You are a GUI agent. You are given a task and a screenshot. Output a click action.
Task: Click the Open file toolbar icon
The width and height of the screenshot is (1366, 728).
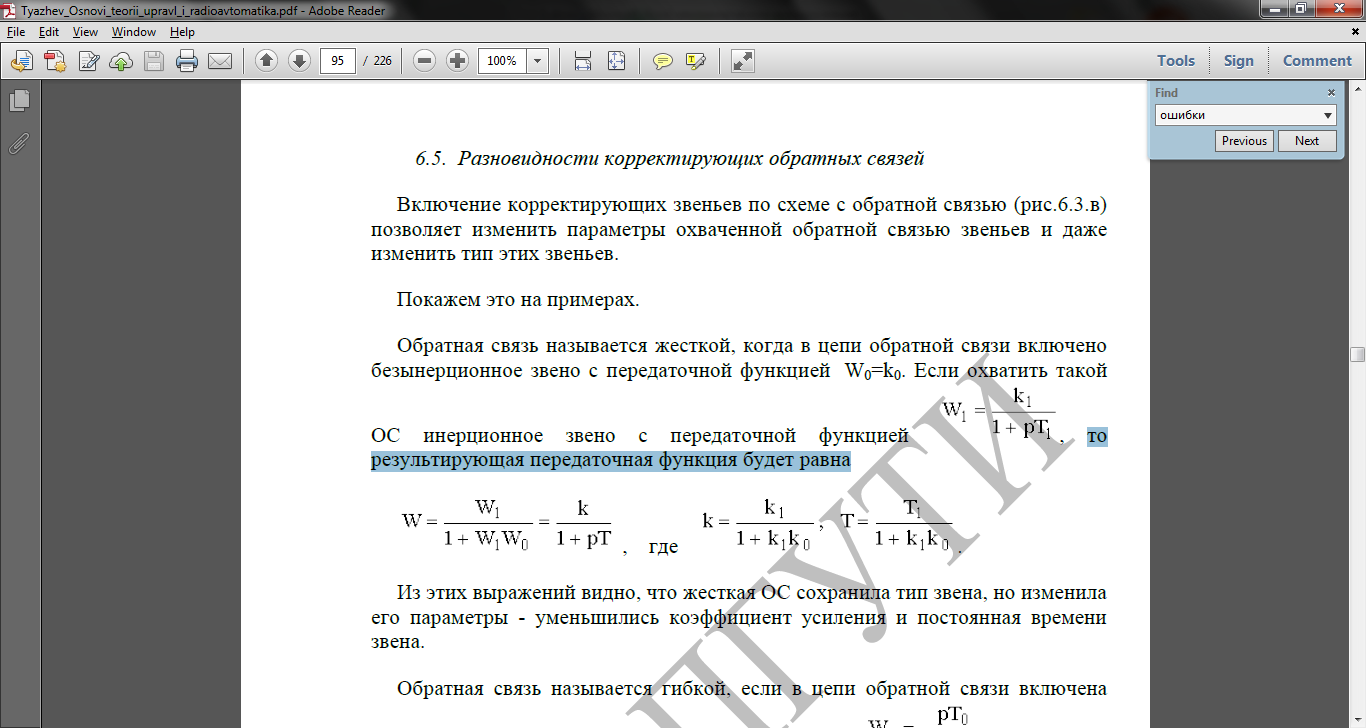coord(21,61)
